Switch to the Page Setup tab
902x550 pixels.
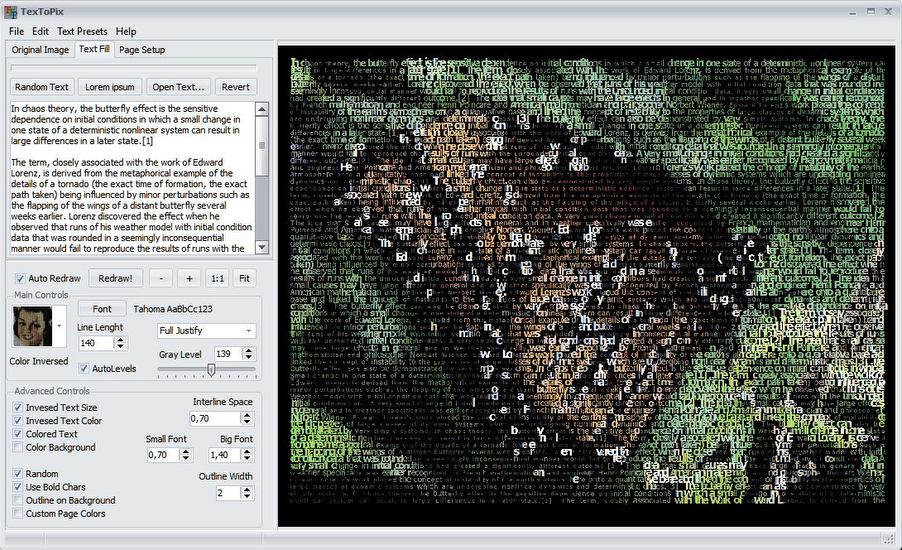(x=142, y=49)
